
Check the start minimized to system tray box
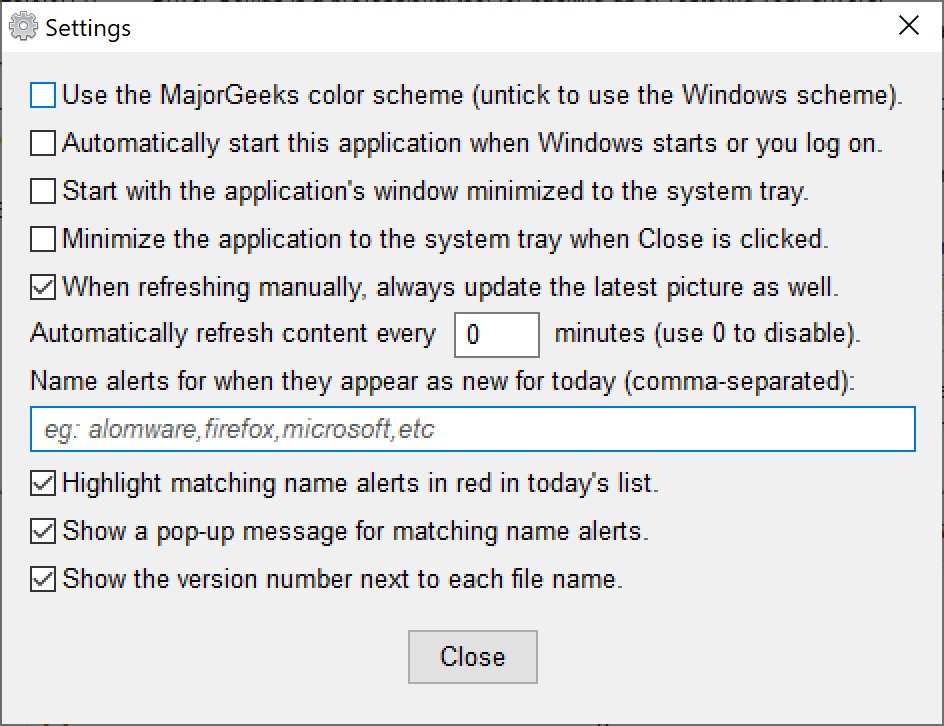(43, 192)
